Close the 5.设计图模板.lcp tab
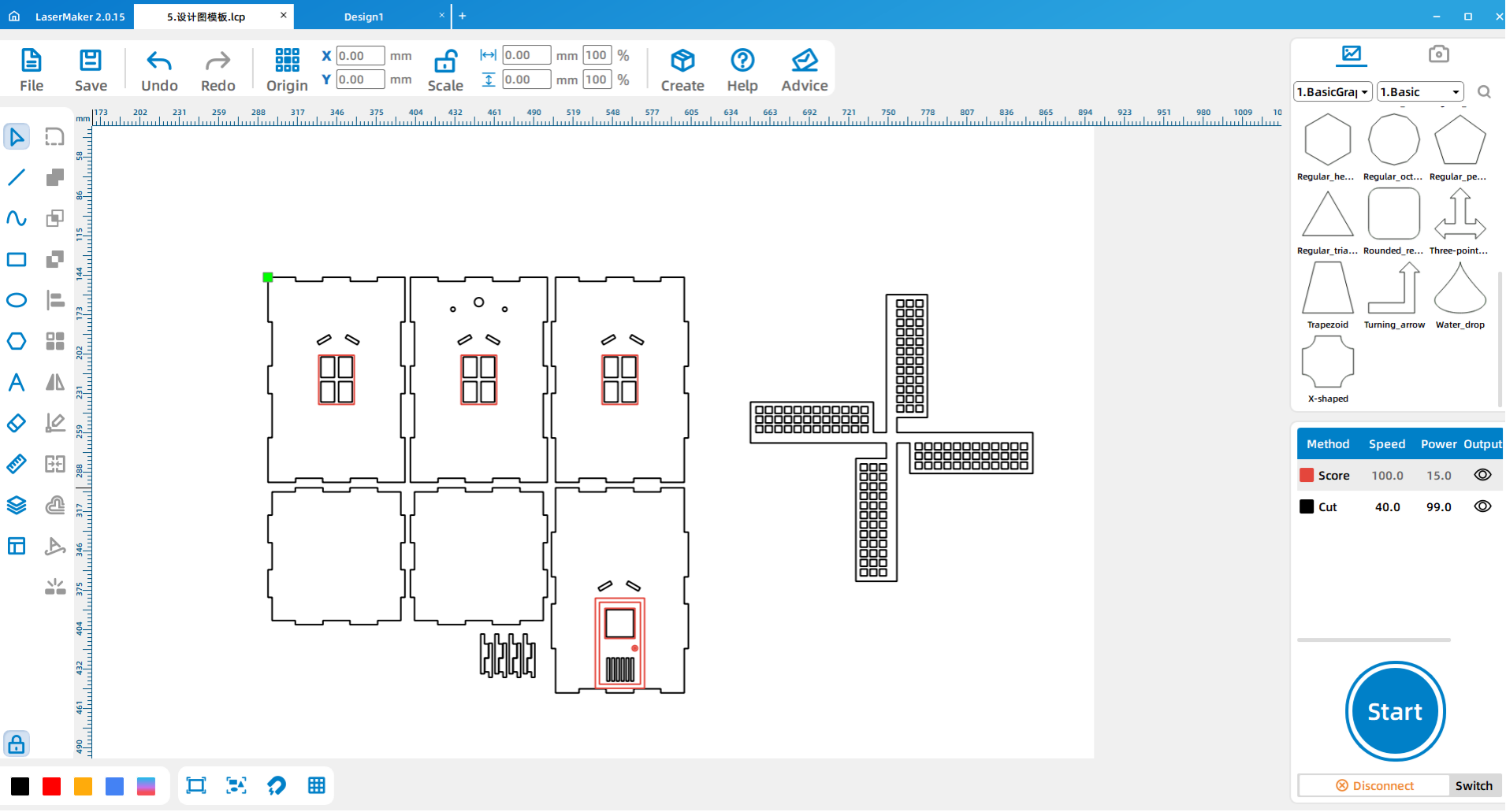Screen dimensions: 1506x812 tap(284, 15)
